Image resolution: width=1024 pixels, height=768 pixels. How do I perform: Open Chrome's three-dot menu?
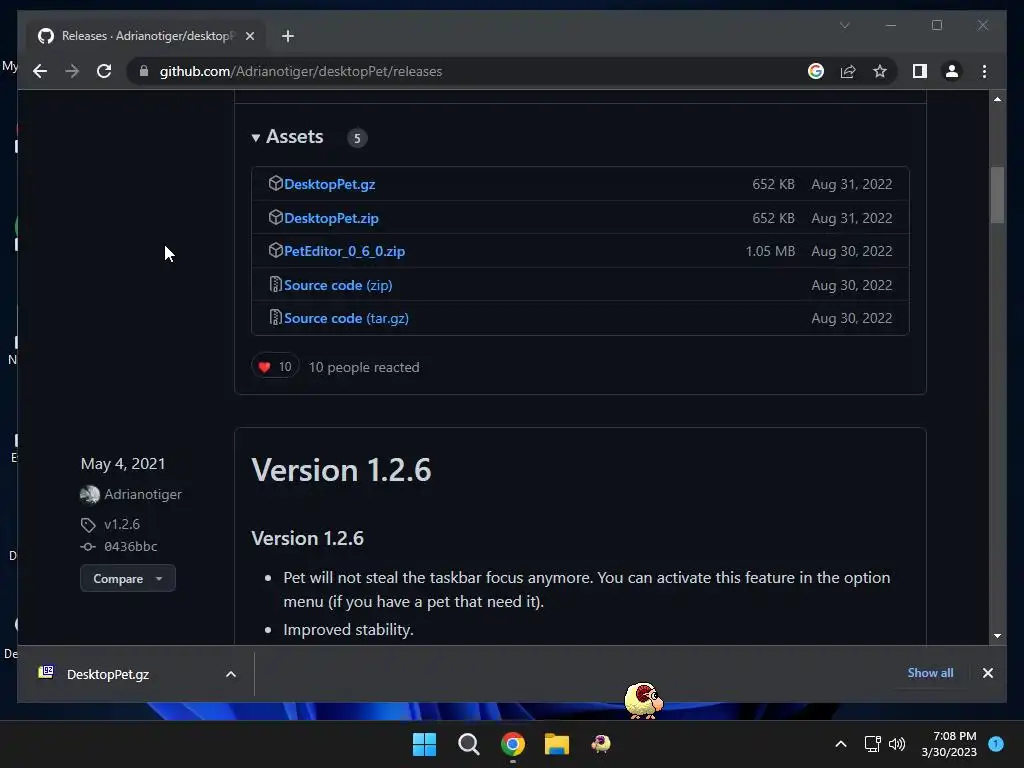tap(984, 71)
